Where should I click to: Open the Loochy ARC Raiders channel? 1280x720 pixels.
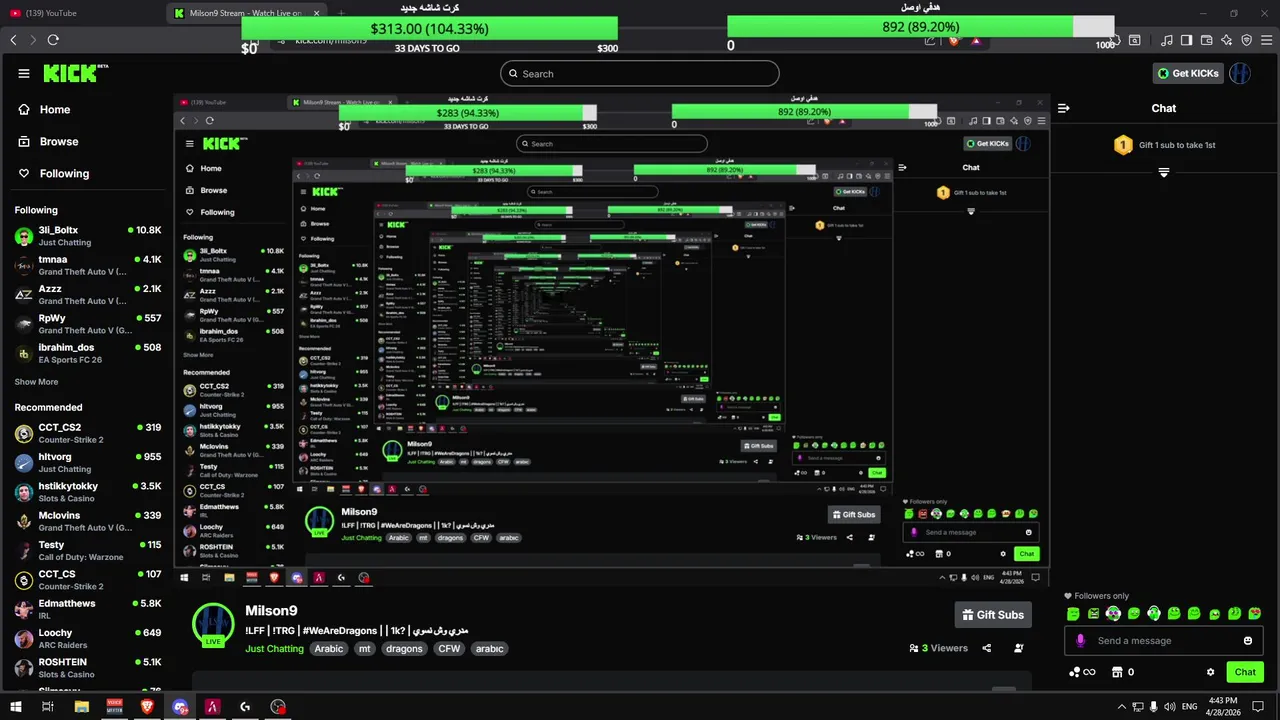87,638
